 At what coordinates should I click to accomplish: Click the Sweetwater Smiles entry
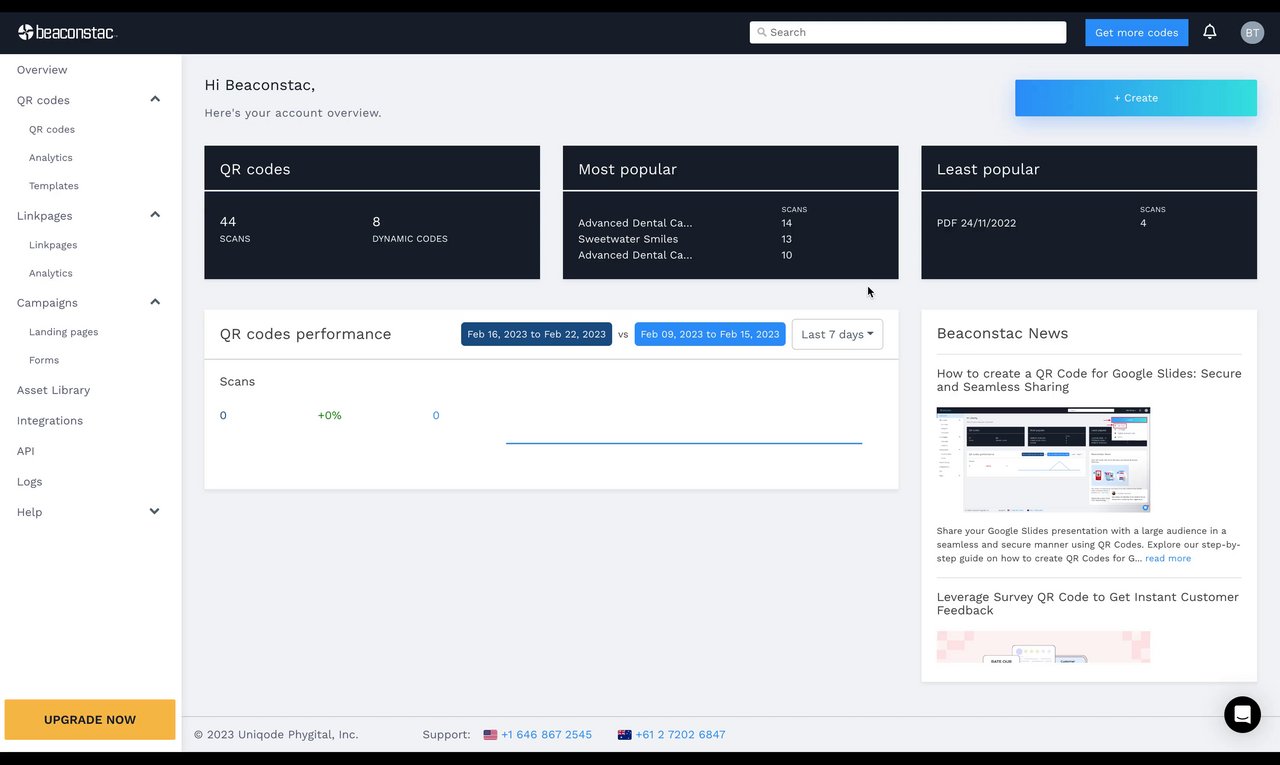coord(628,239)
